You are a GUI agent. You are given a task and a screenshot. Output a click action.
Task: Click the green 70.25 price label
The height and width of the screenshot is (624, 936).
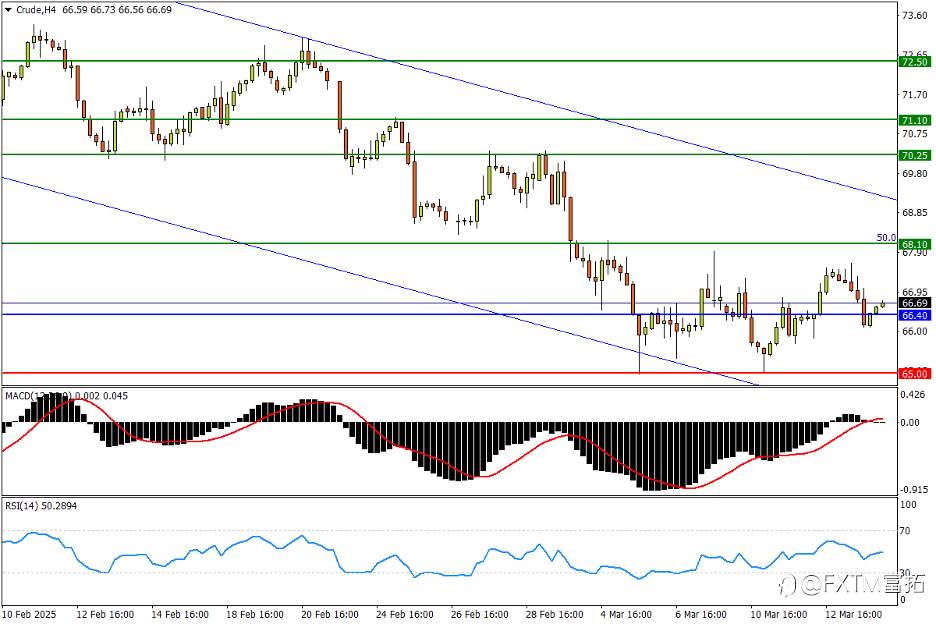pyautogui.click(x=915, y=155)
